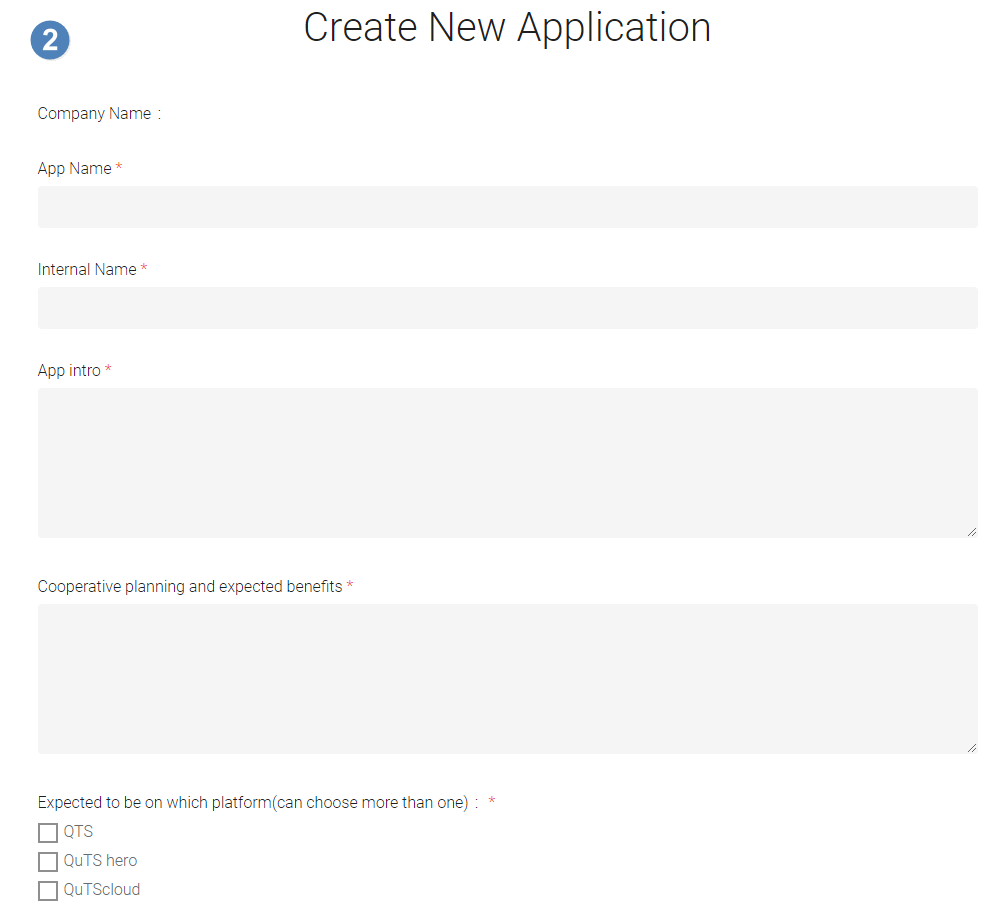Screen dimensions: 1000x906
Task: Select the QuTS hero label text
Action: point(100,861)
